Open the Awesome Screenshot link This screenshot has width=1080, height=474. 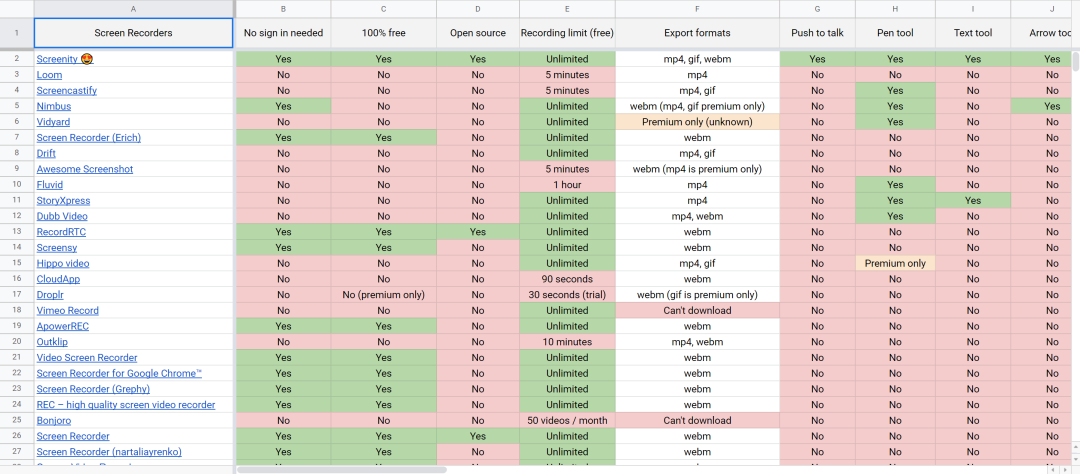(x=85, y=169)
